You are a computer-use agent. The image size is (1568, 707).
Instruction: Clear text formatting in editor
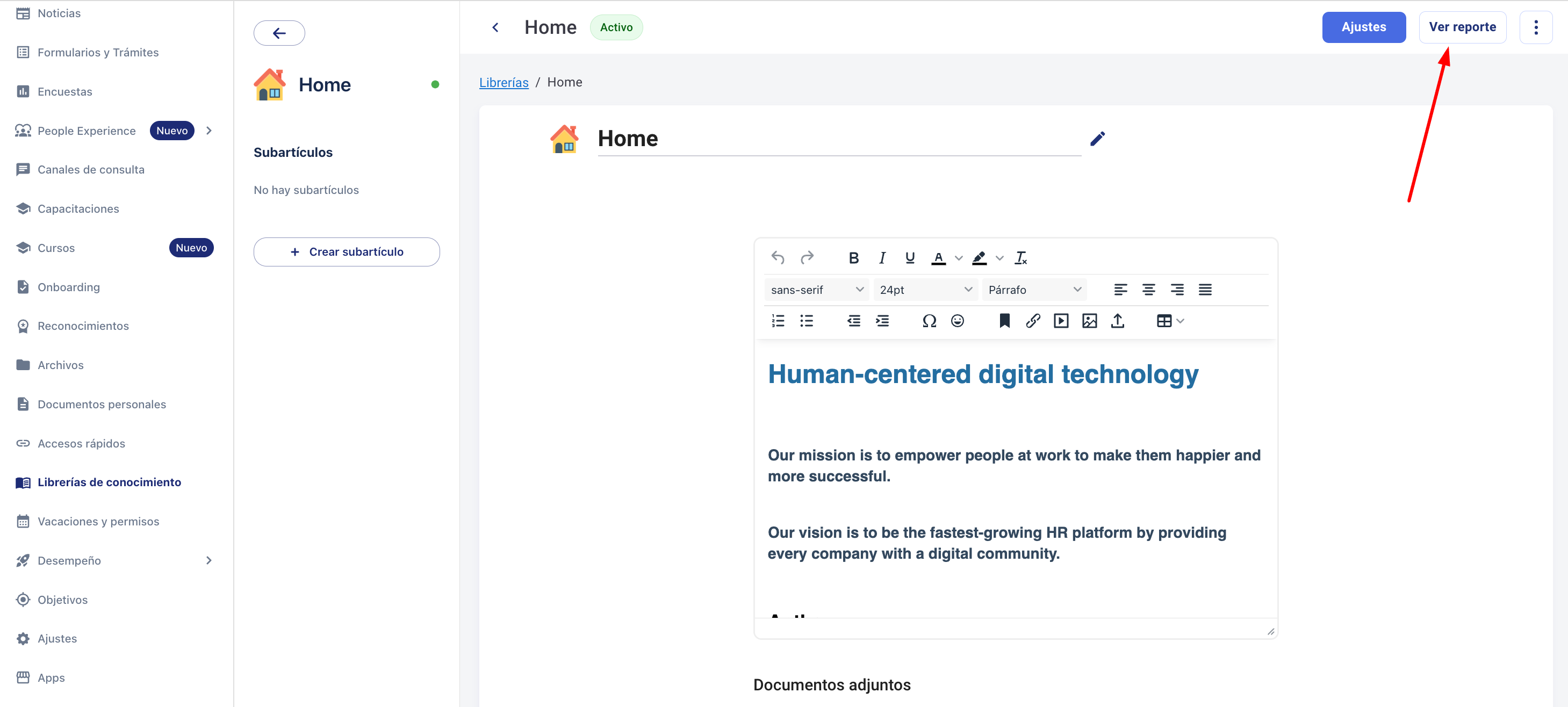[1021, 258]
